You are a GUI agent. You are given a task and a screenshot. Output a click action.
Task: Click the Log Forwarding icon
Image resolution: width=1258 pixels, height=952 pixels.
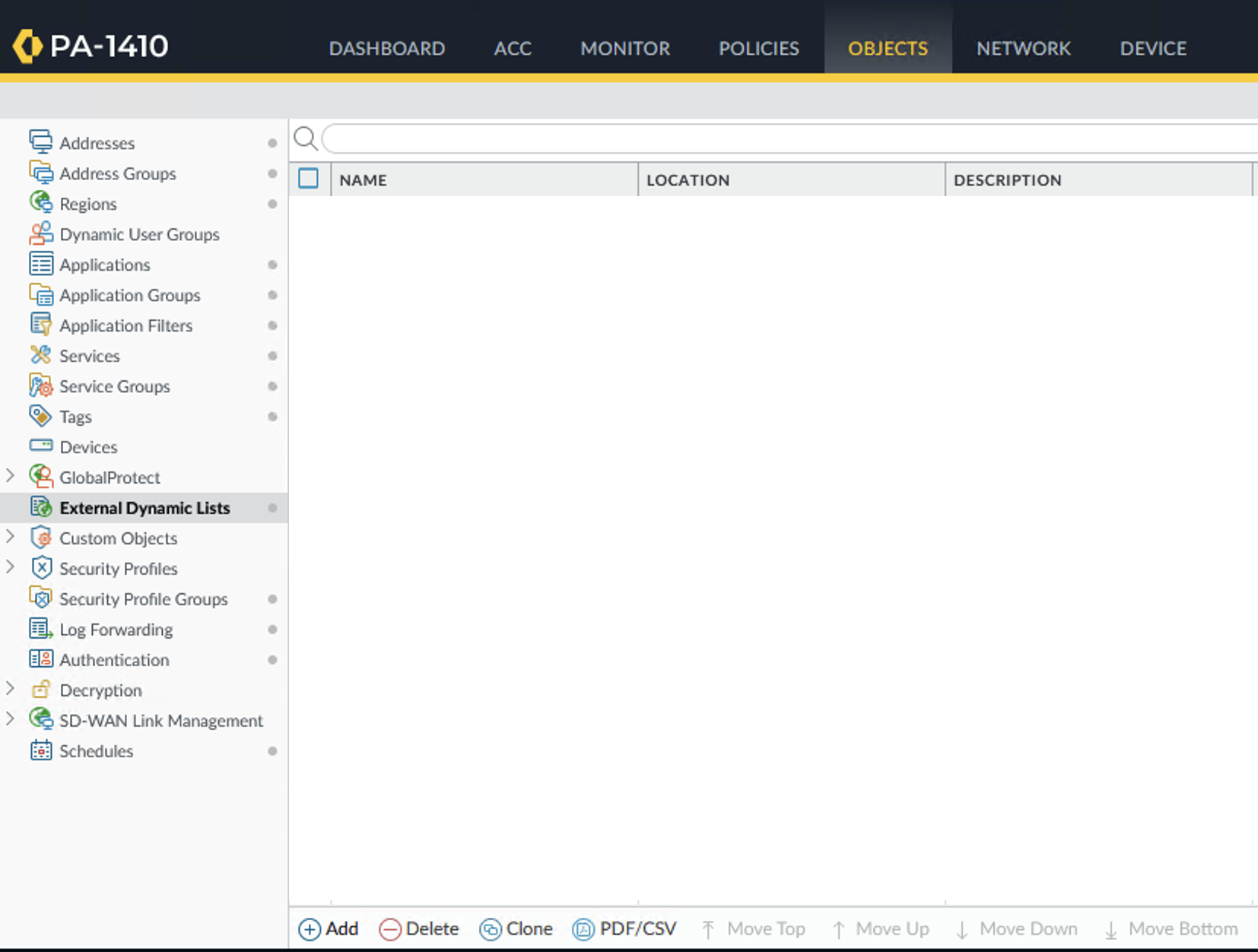pyautogui.click(x=40, y=629)
